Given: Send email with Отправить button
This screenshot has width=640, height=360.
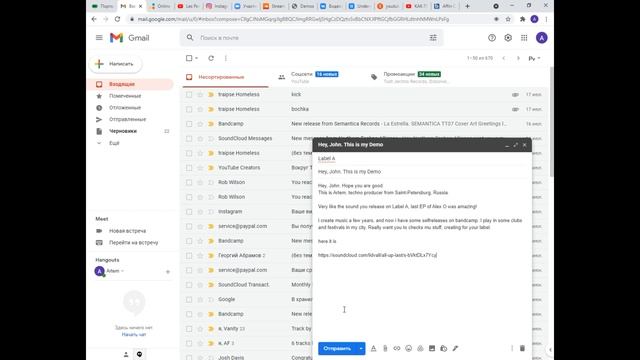Looking at the screenshot, I should pos(337,348).
